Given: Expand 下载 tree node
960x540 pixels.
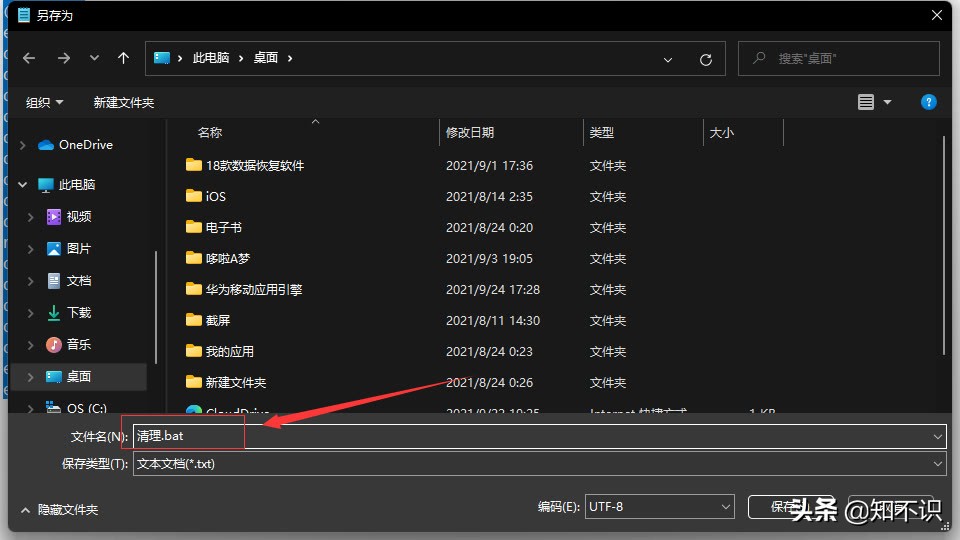Looking at the screenshot, I should pos(31,312).
